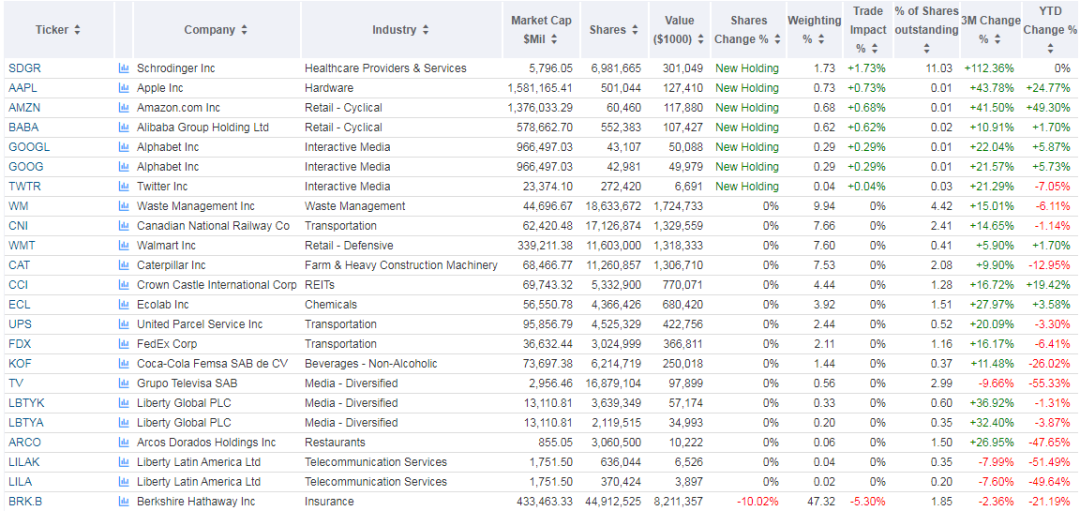1080x511 pixels.
Task: Select Berkshire's 47.32 weighting value
Action: pos(824,501)
